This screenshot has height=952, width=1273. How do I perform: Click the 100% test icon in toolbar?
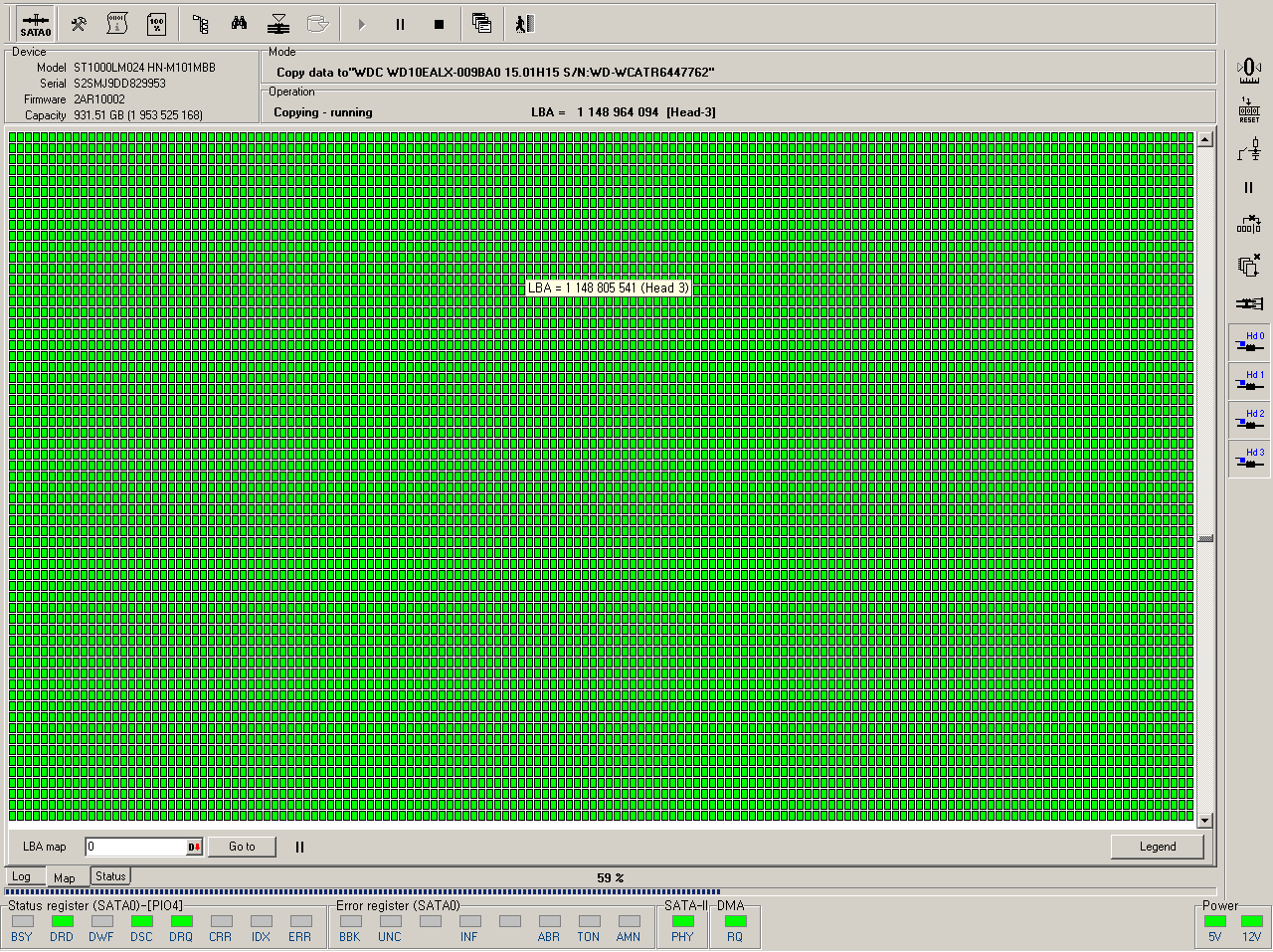(156, 24)
